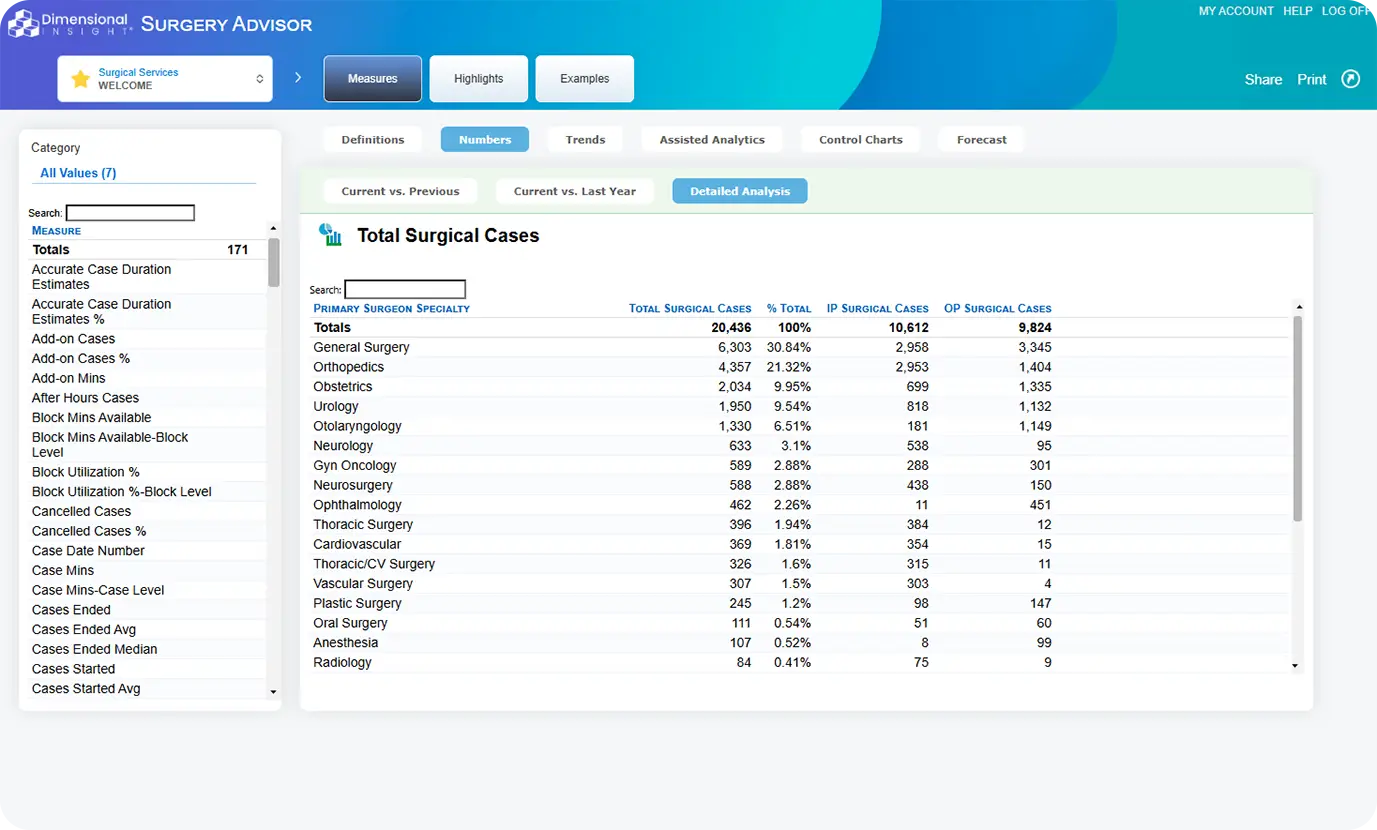Viewport: 1377px width, 830px height.
Task: Click the right chevron arrow before Measures
Action: coord(298,78)
